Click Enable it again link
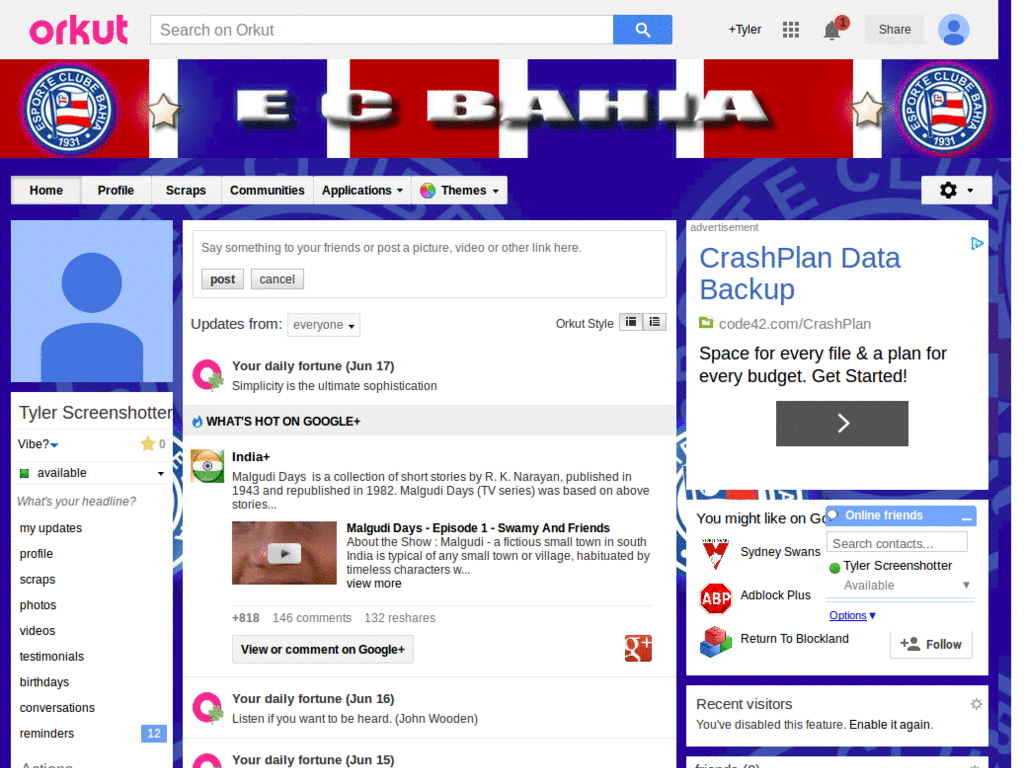The width and height of the screenshot is (1024, 768). coord(891,725)
